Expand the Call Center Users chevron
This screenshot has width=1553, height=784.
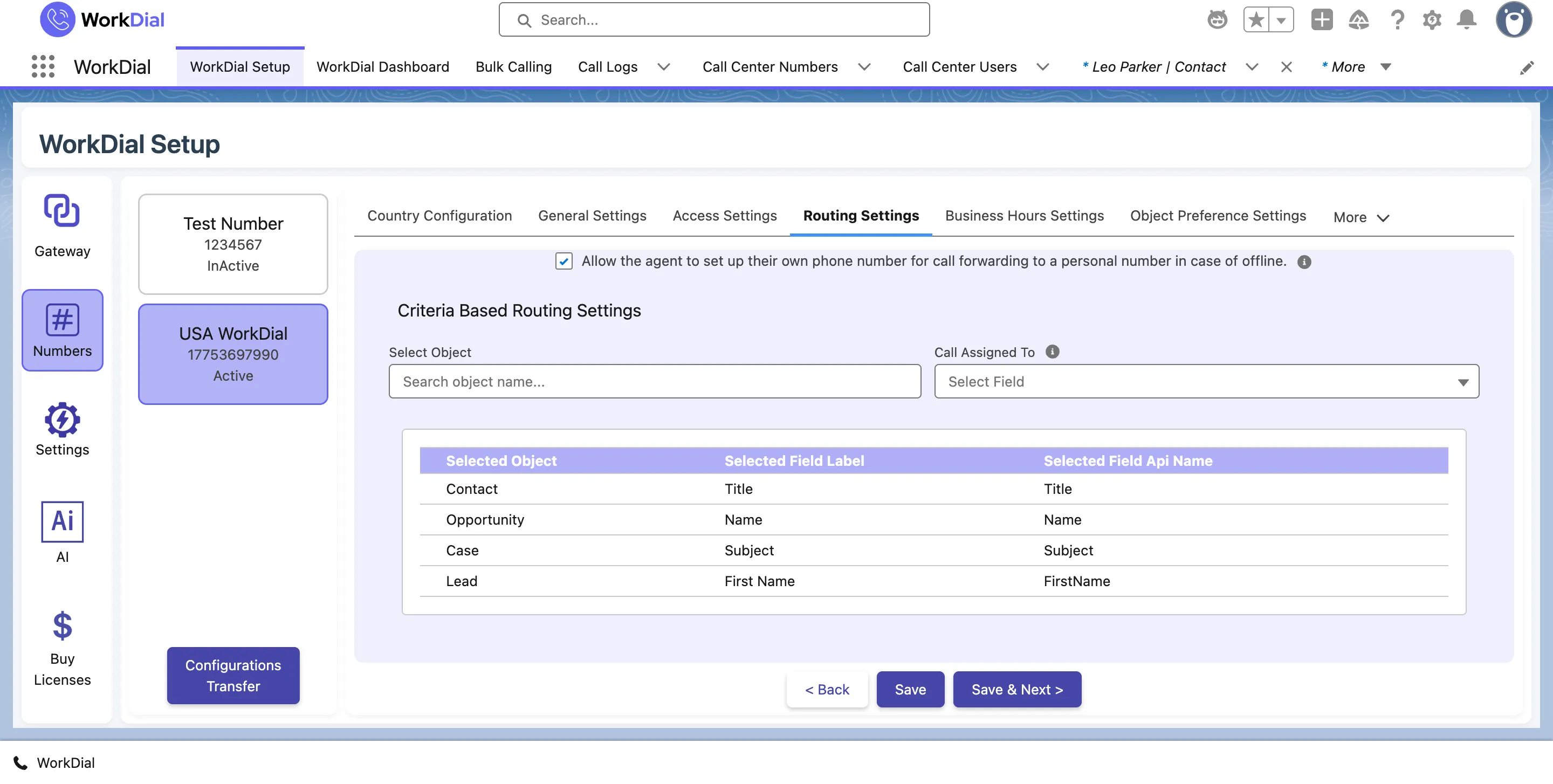(x=1042, y=67)
